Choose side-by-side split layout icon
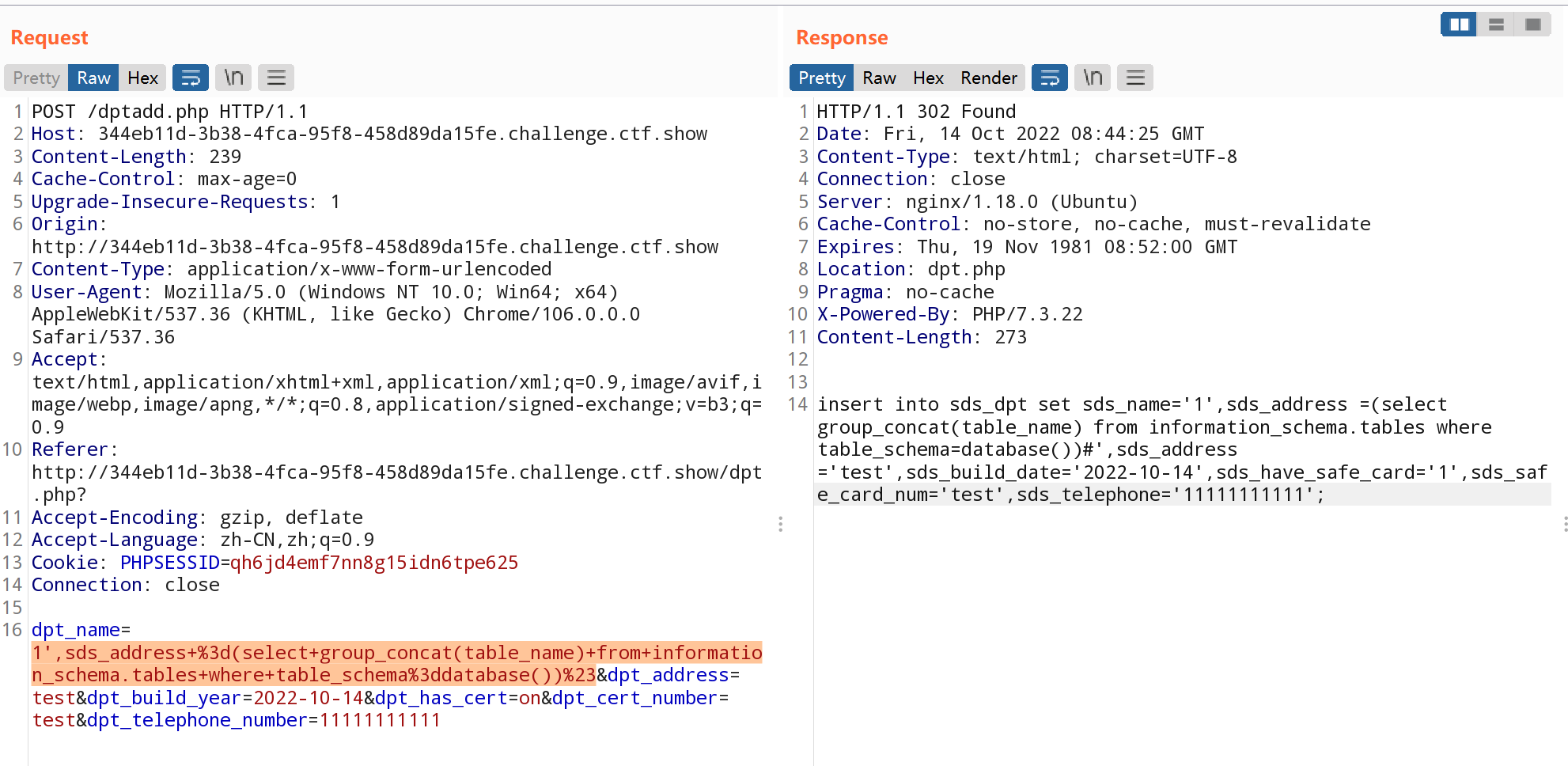Image resolution: width=1568 pixels, height=766 pixels. 1459,25
